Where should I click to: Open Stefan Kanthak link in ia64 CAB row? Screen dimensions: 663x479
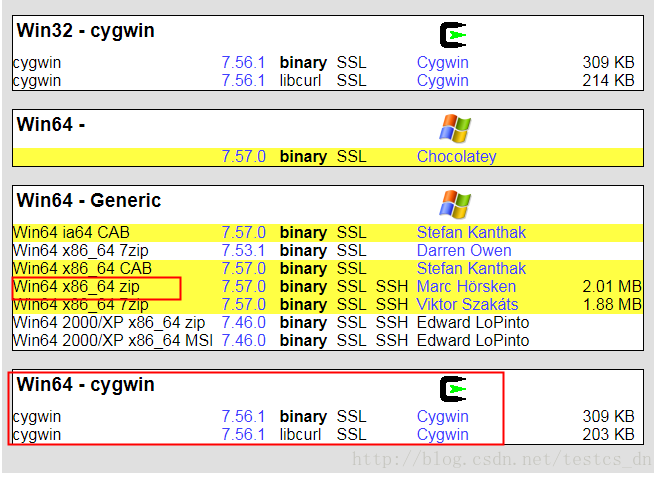click(x=471, y=233)
